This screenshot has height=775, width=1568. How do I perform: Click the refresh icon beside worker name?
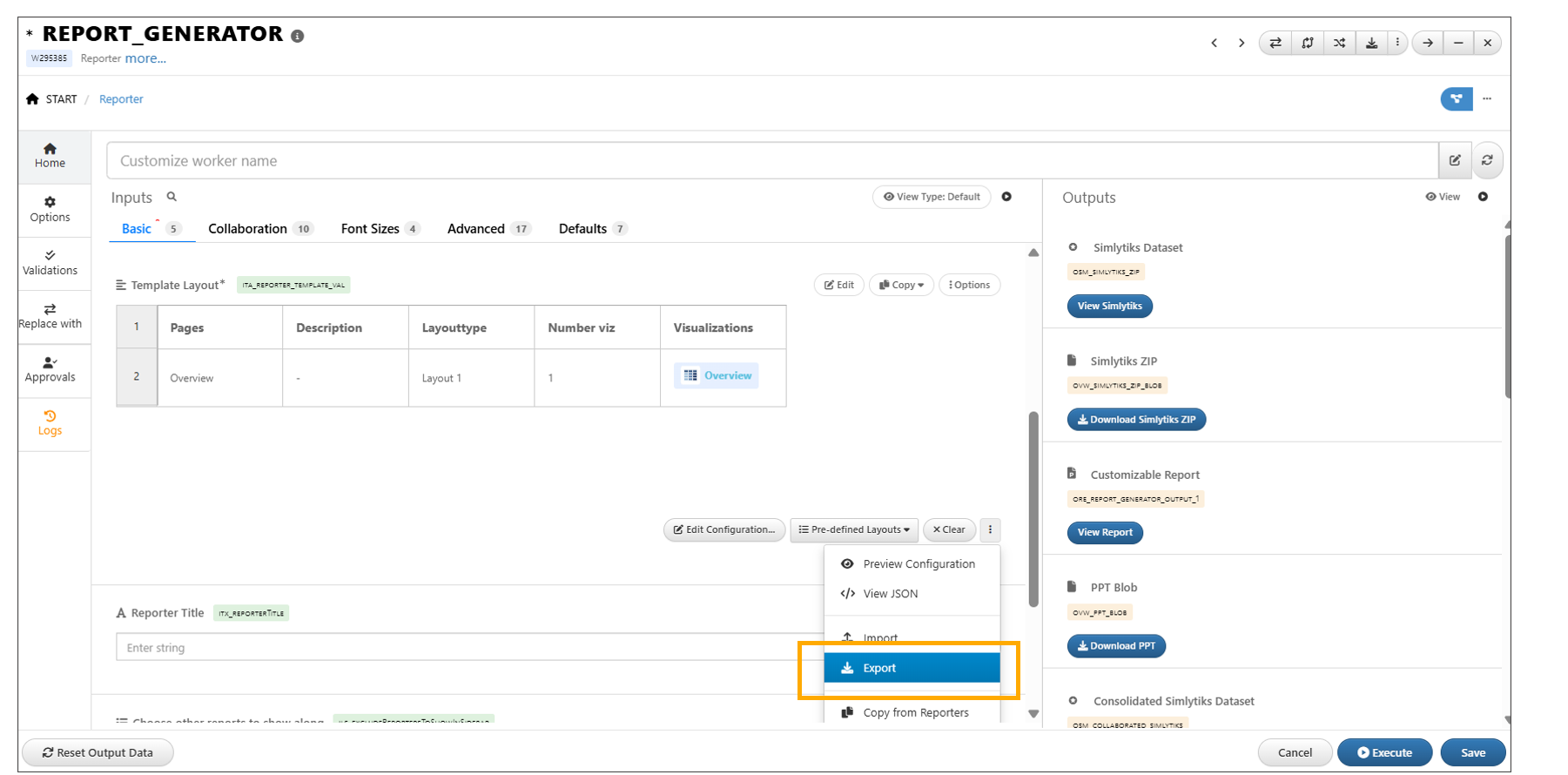(1487, 160)
